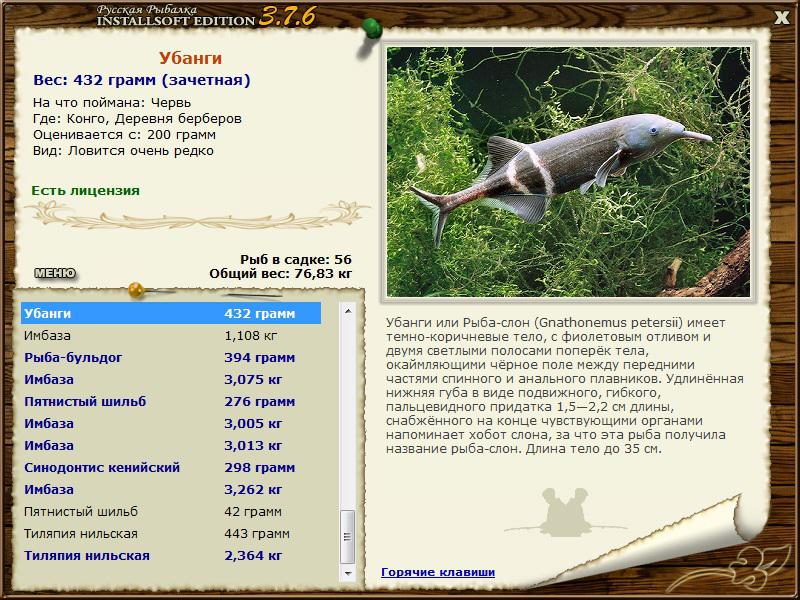Screen dimensions: 800x600
Task: Select the Имбаза 1,108 кг row
Action: click(171, 335)
